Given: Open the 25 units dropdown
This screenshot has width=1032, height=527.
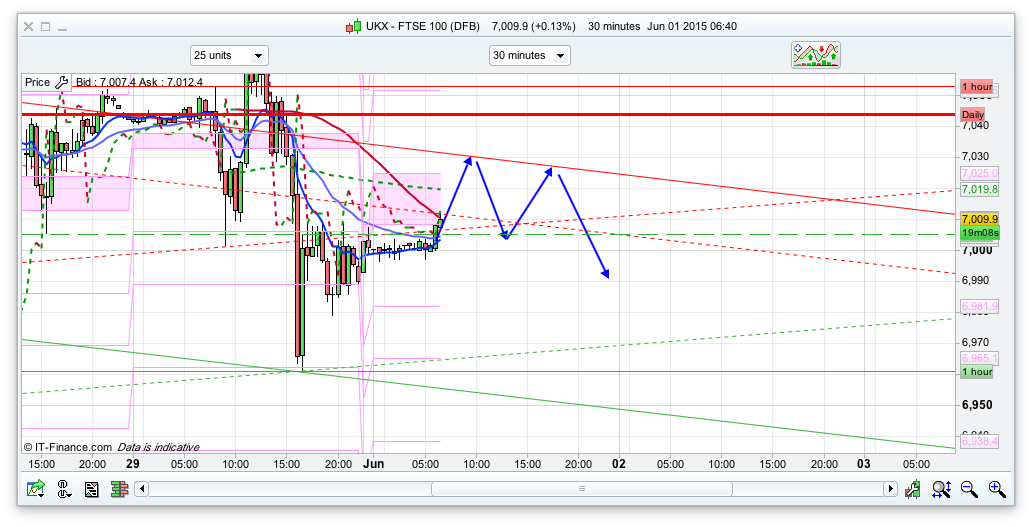Looking at the screenshot, I should 229,55.
